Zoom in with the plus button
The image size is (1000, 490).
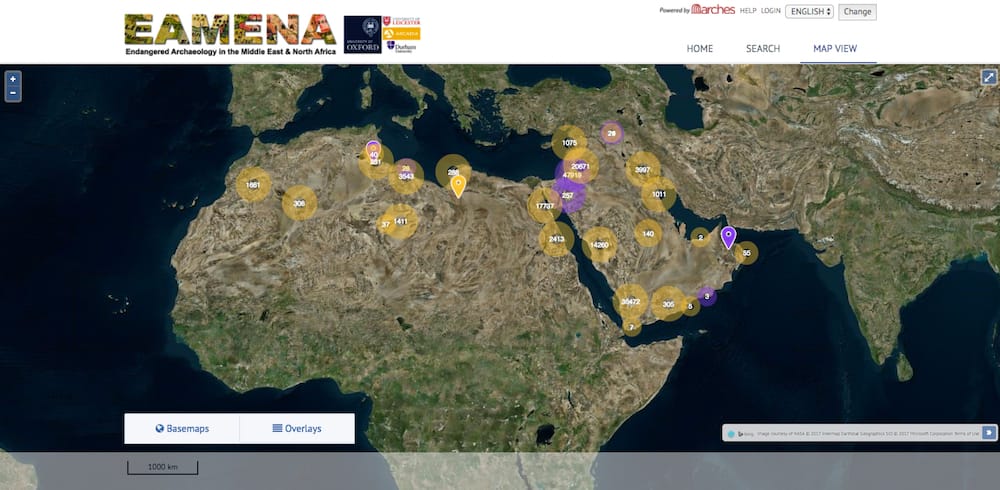[x=13, y=79]
